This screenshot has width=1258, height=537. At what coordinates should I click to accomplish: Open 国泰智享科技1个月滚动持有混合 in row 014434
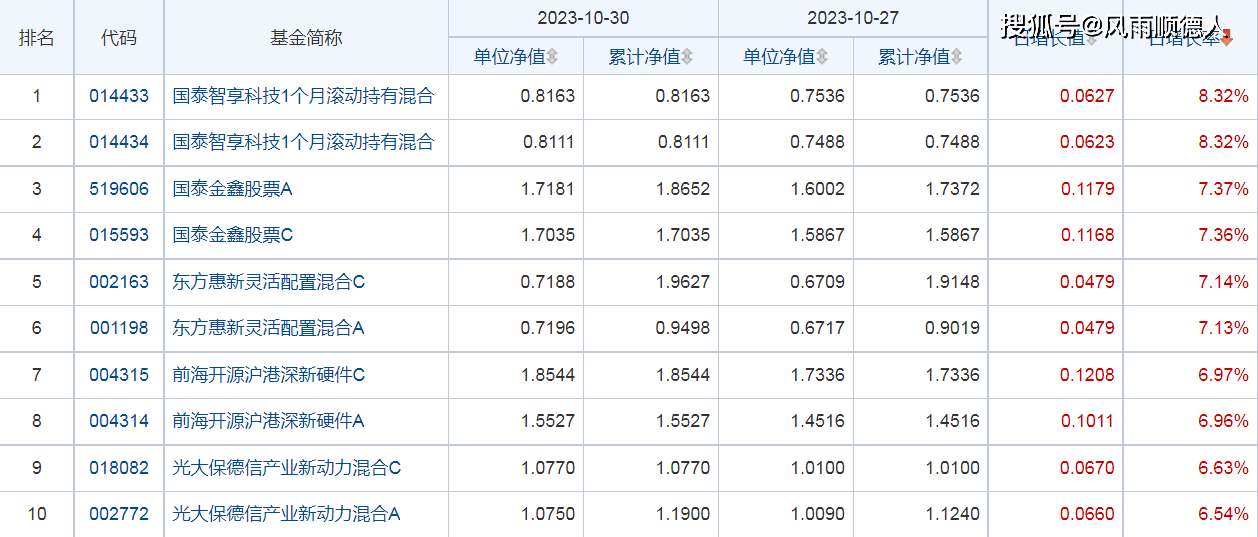(x=304, y=142)
